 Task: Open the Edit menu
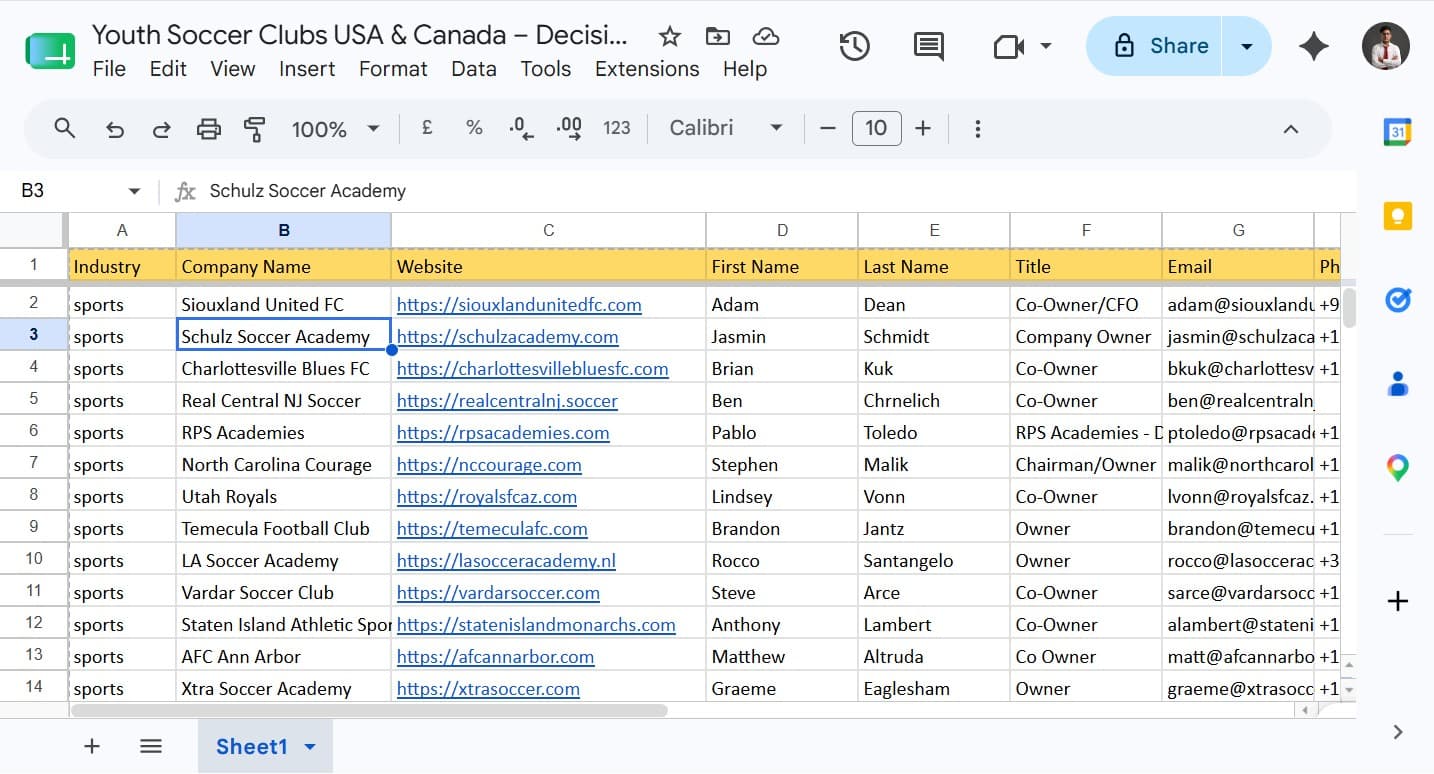point(168,69)
